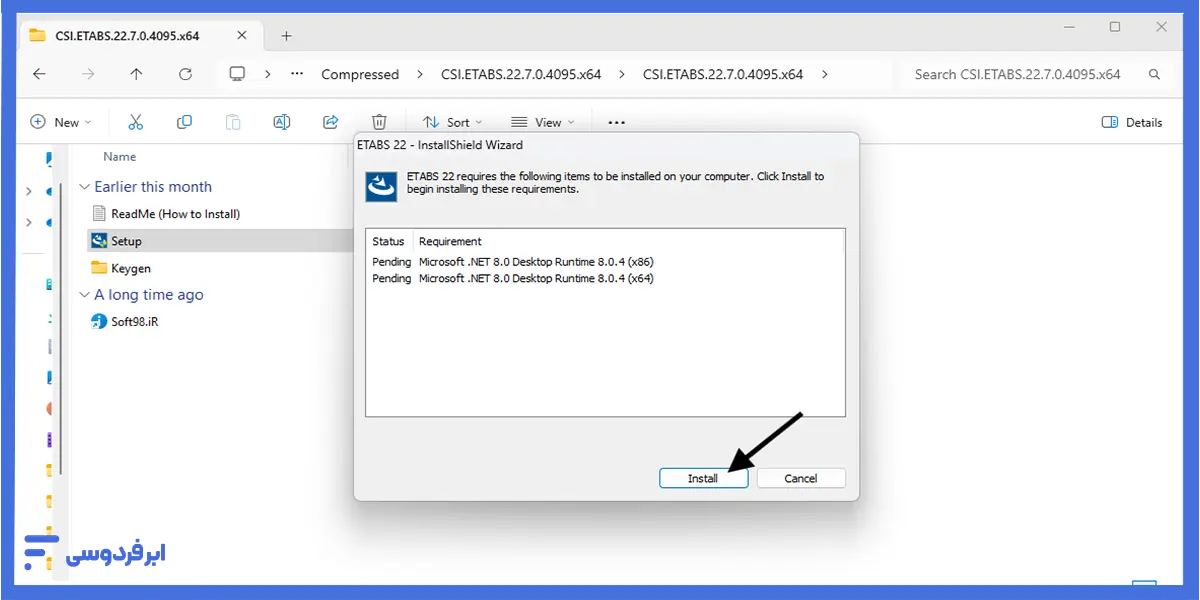Expand the second navigation pane tree item
The width and height of the screenshot is (1200, 600).
(x=29, y=222)
